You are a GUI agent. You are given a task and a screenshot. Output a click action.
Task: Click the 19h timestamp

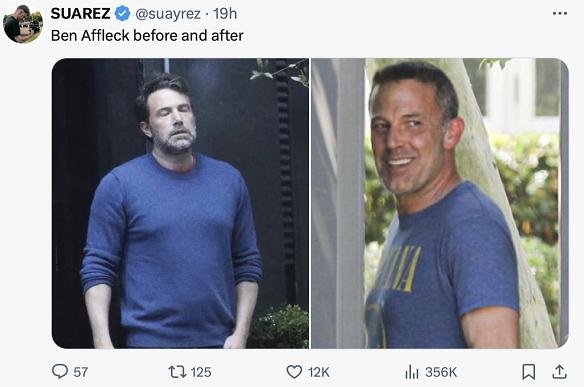[x=225, y=14]
